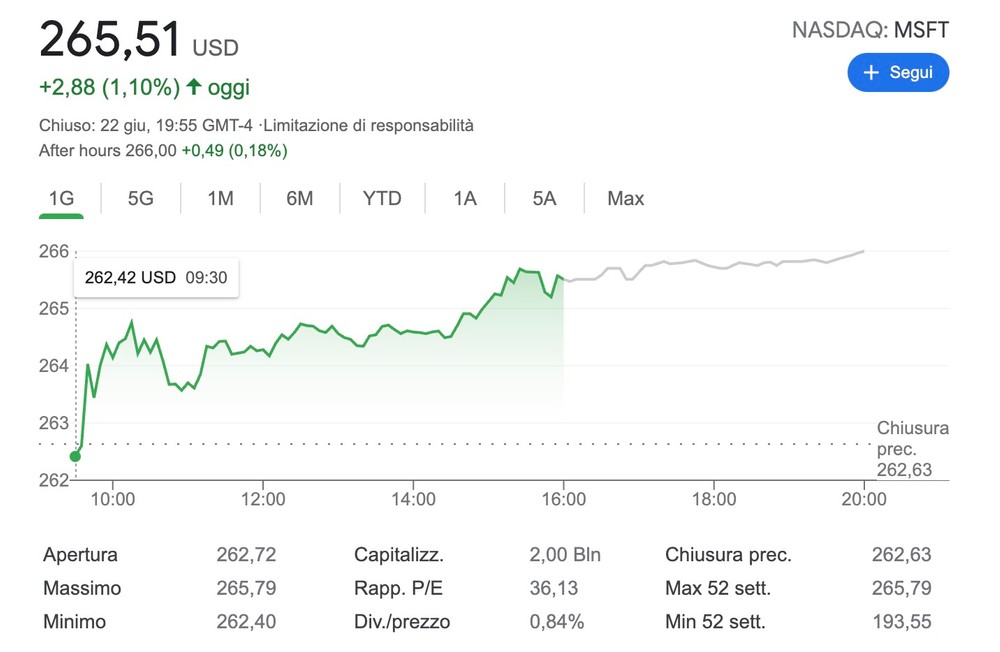The height and width of the screenshot is (652, 1000).
Task: Switch to the 5G time range tab
Action: click(x=141, y=198)
